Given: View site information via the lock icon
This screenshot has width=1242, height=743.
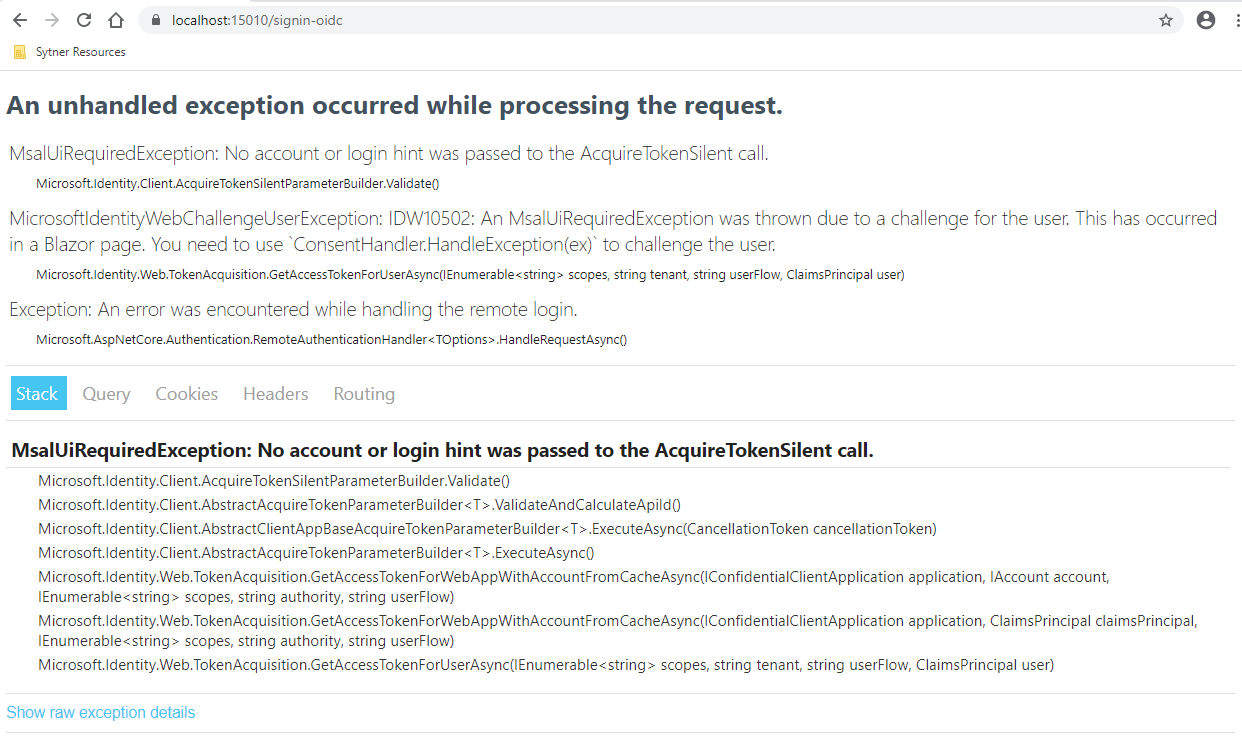Looking at the screenshot, I should [155, 20].
